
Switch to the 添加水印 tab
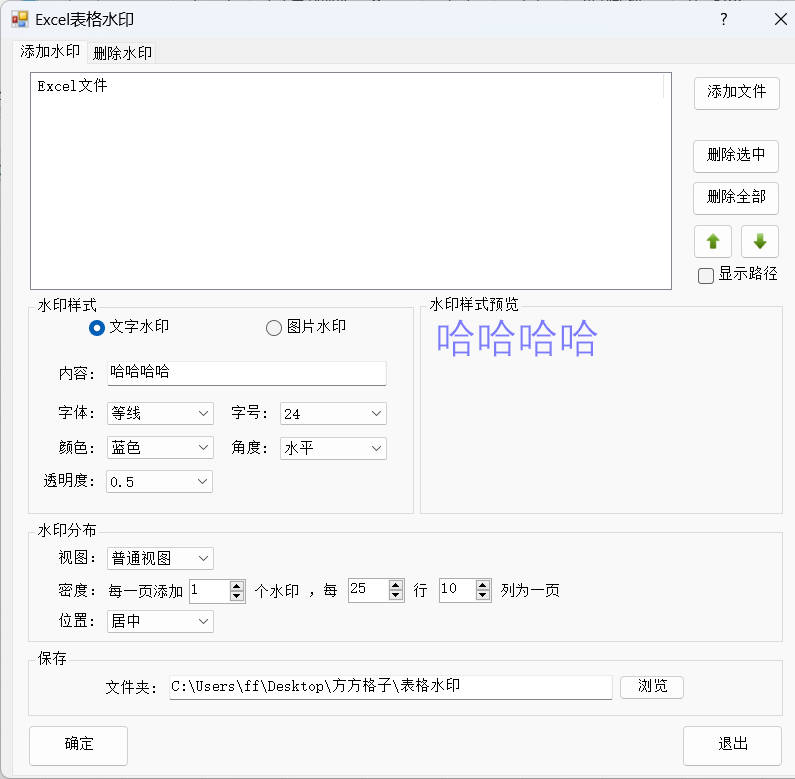pos(50,52)
